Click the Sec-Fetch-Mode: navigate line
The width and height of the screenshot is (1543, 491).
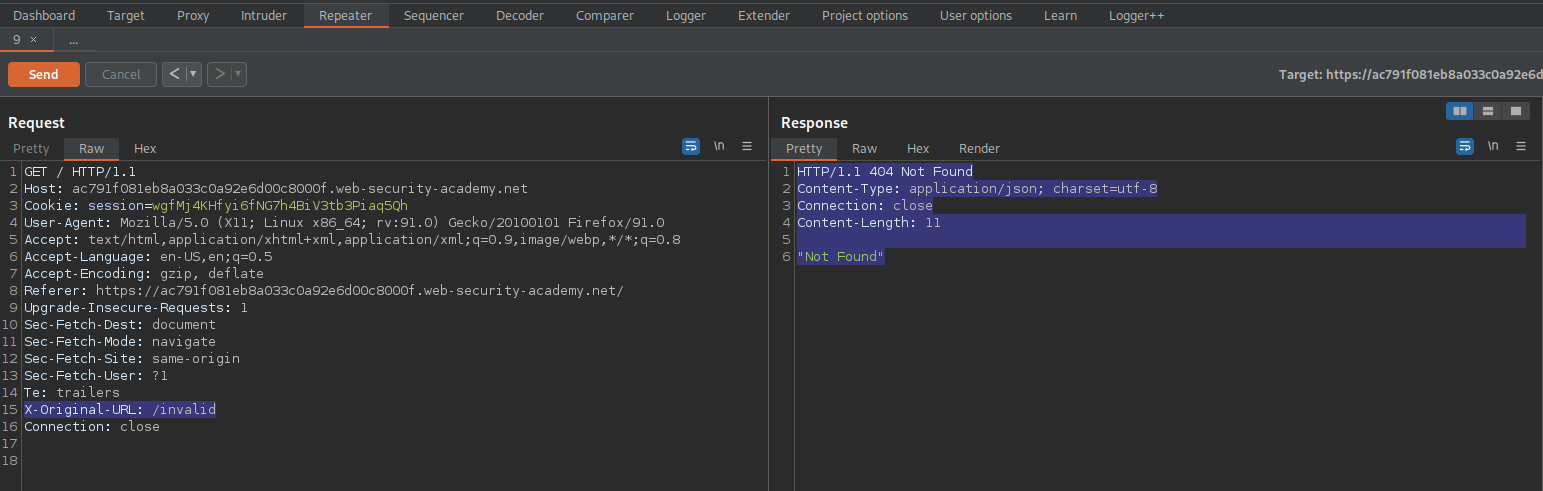[120, 342]
